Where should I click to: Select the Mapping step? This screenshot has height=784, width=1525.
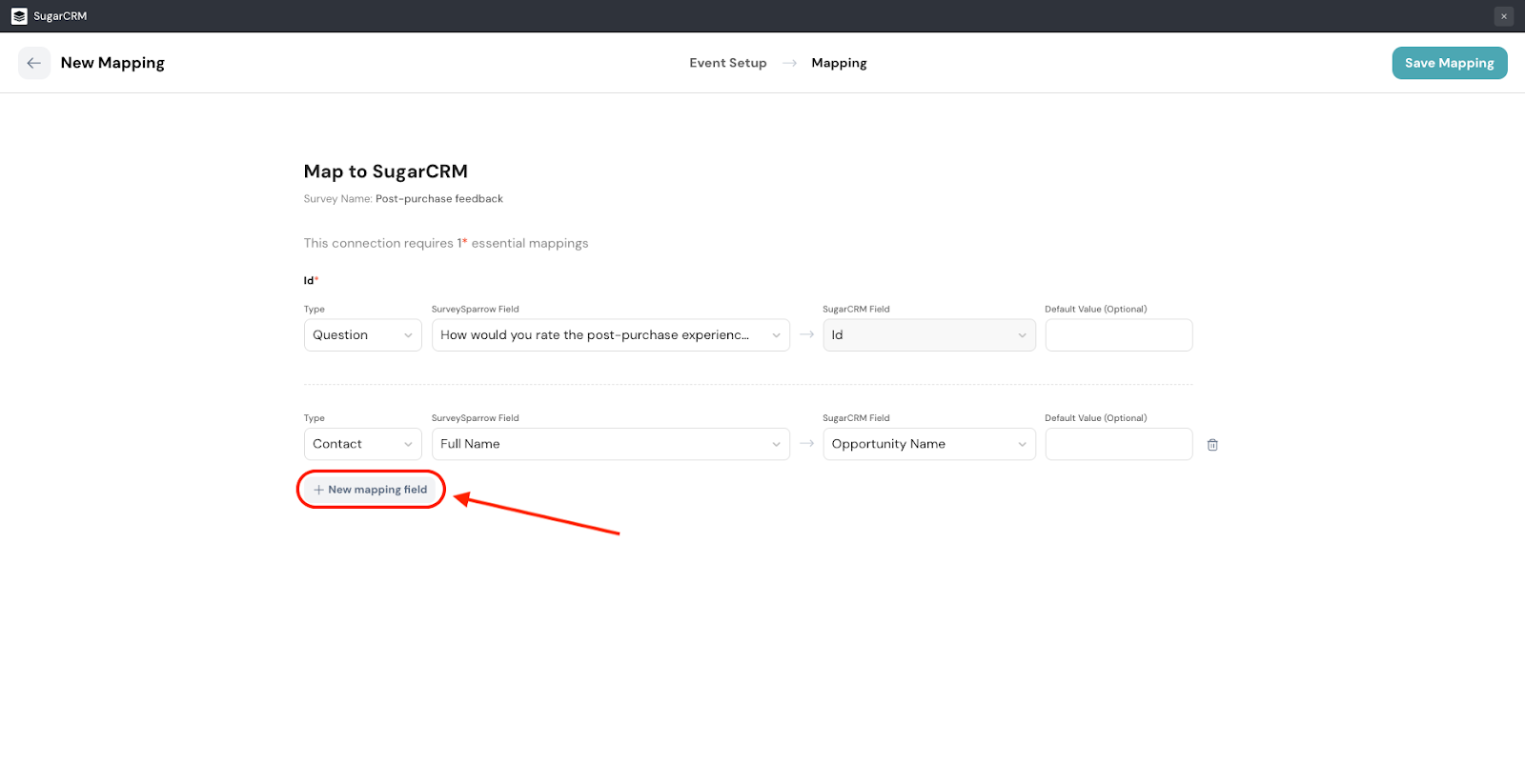839,63
